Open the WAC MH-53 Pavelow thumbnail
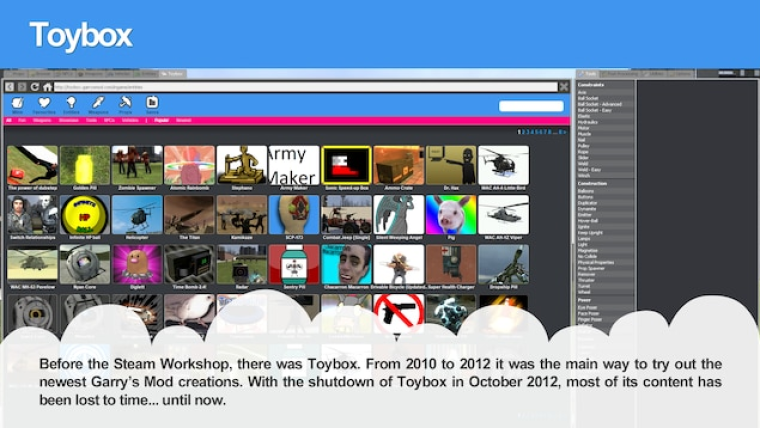Screen dimensions: 760x428 tap(32, 264)
